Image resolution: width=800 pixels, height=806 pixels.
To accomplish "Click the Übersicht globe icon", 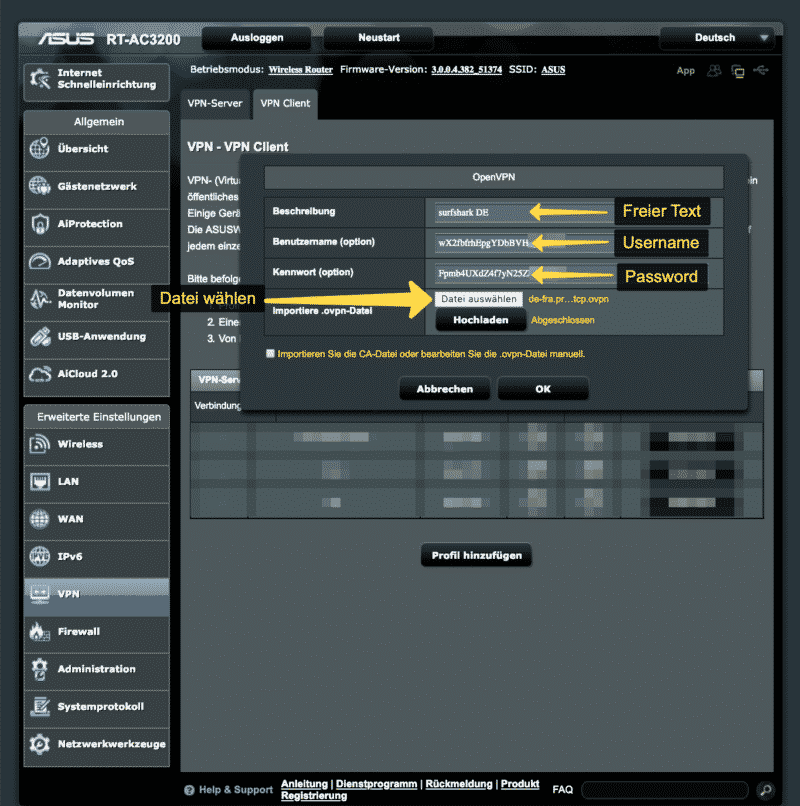I will point(40,149).
